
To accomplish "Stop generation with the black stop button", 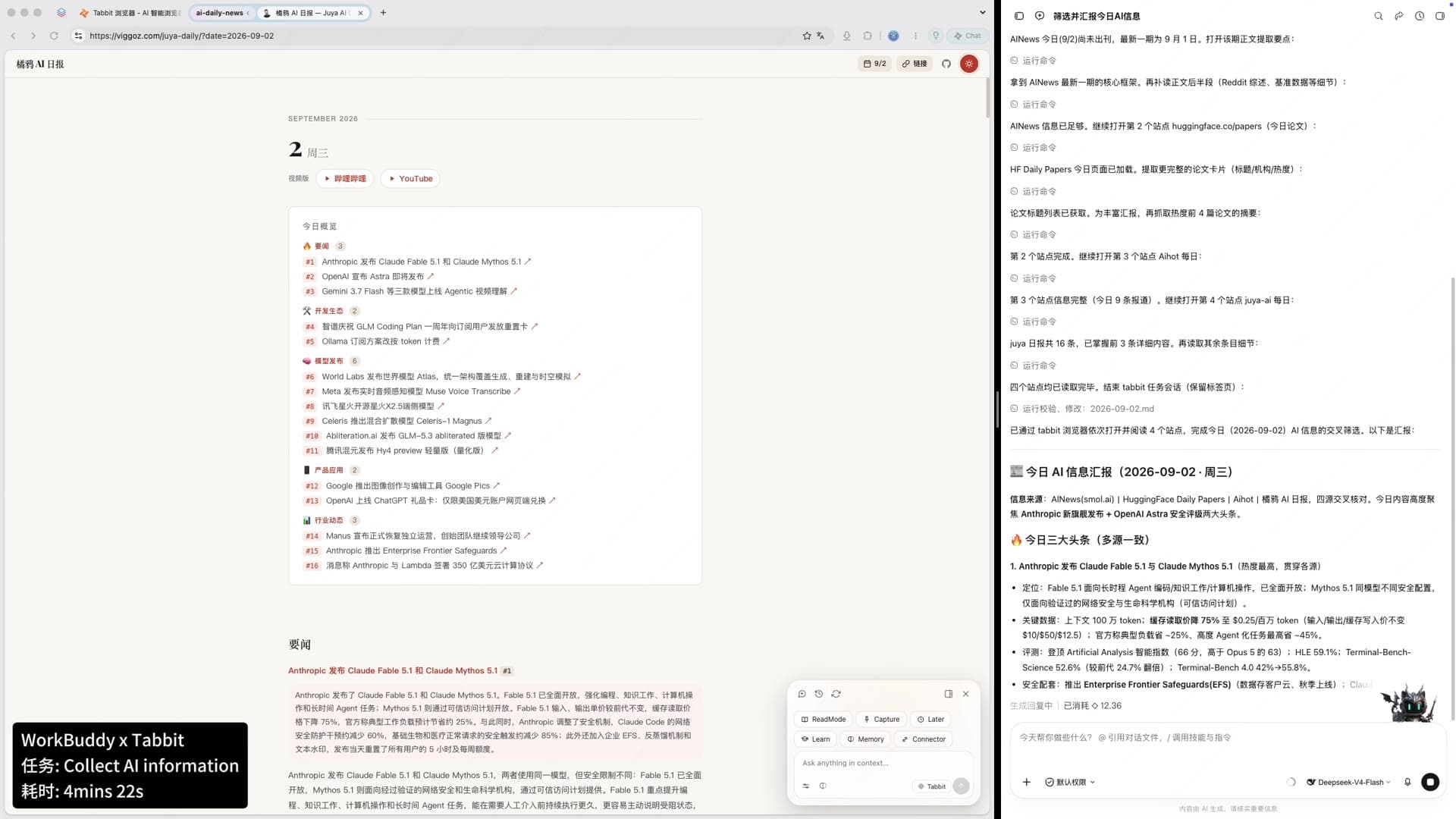I will tap(1430, 783).
